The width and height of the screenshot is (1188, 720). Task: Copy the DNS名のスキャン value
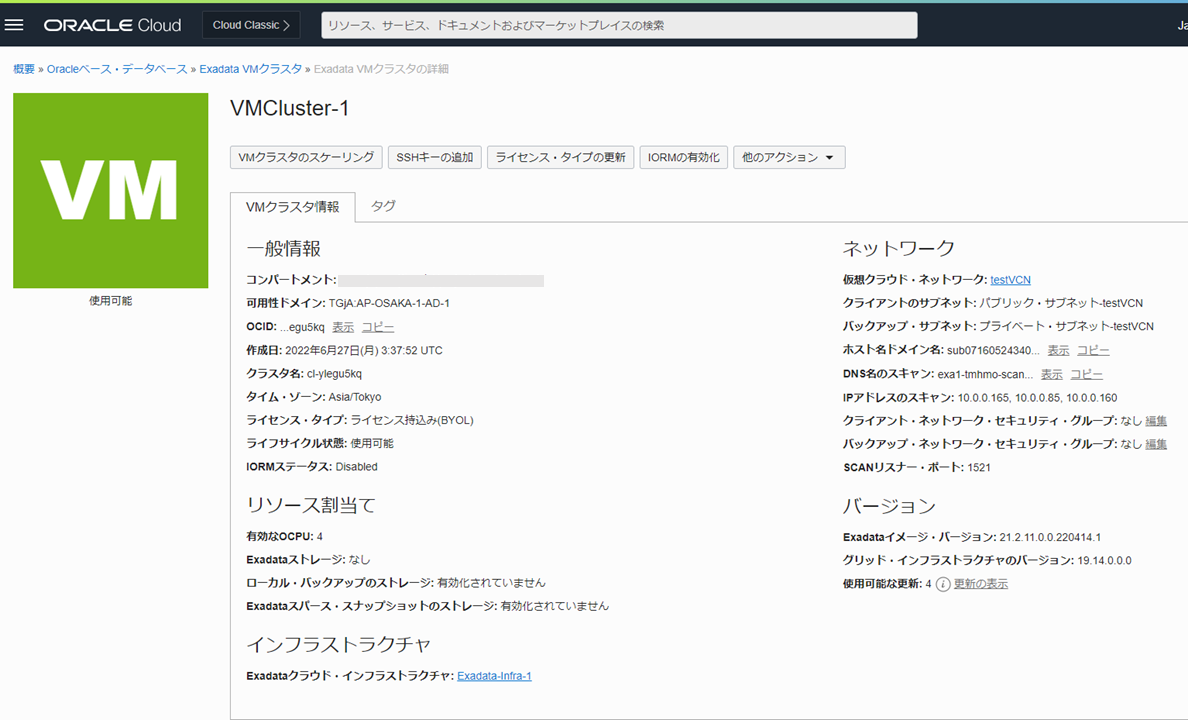pos(1086,374)
